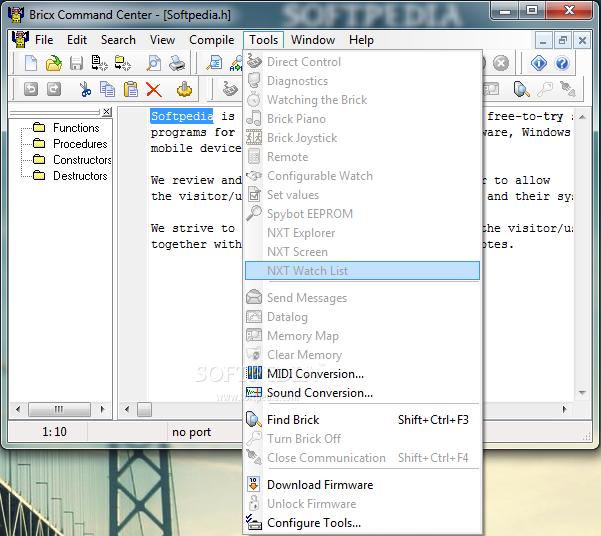This screenshot has height=536, width=601.
Task: Click the Download Firmware menu icon
Action: pos(253,484)
